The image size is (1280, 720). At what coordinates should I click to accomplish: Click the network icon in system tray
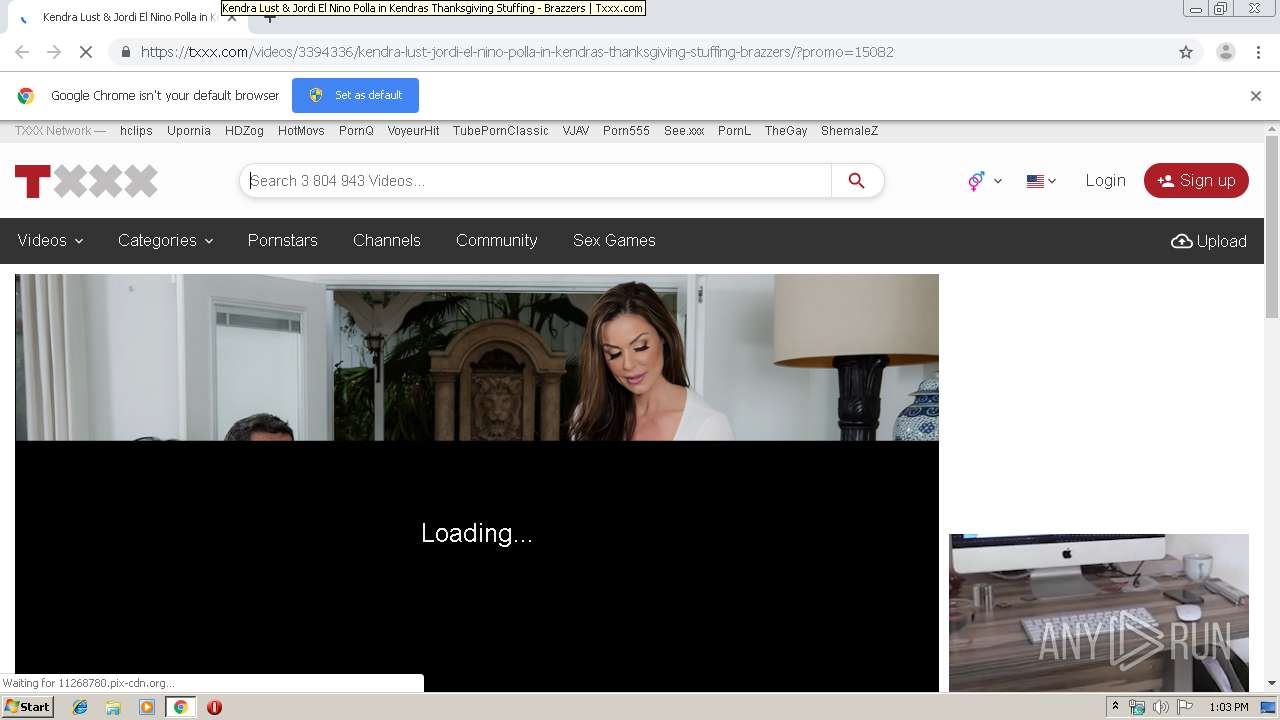tap(1137, 707)
